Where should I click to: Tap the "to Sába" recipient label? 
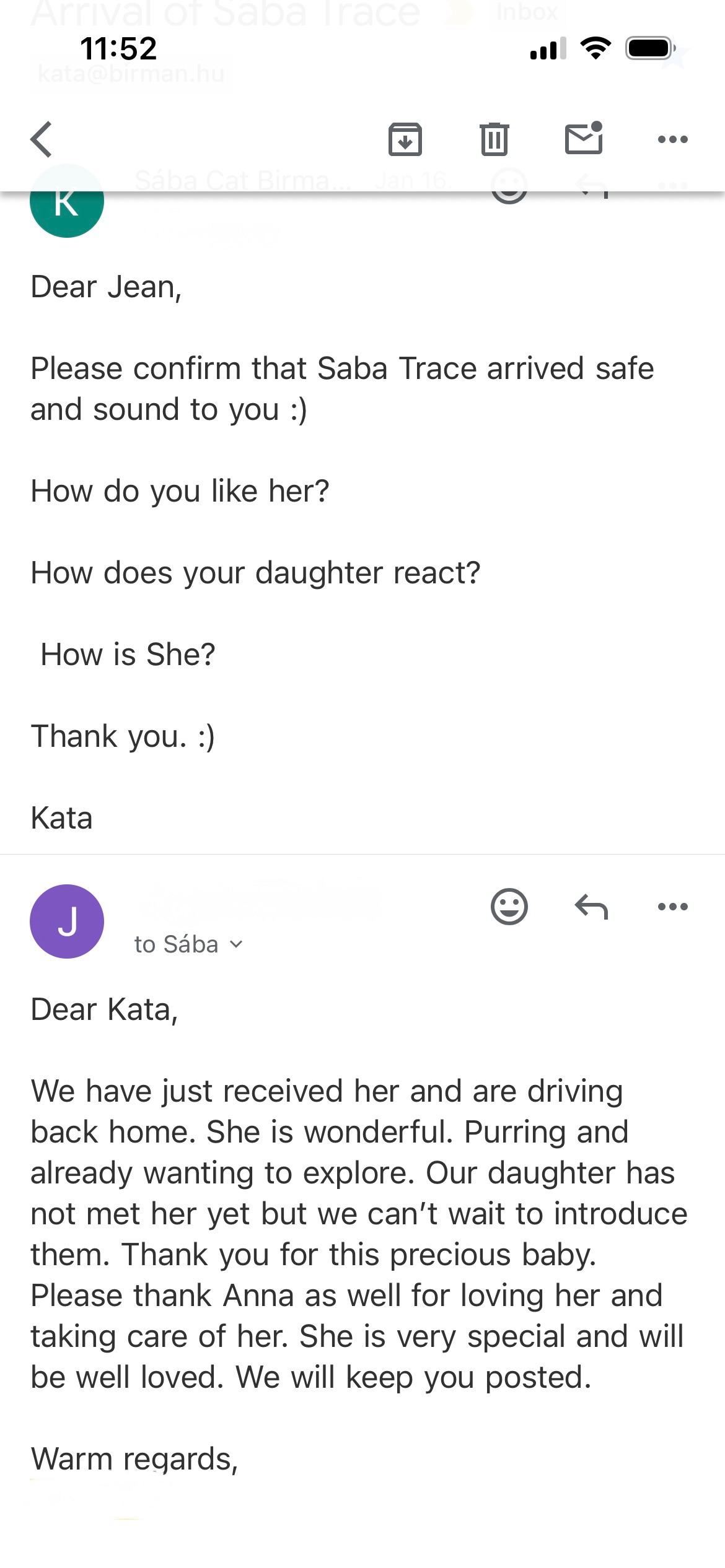(x=176, y=945)
